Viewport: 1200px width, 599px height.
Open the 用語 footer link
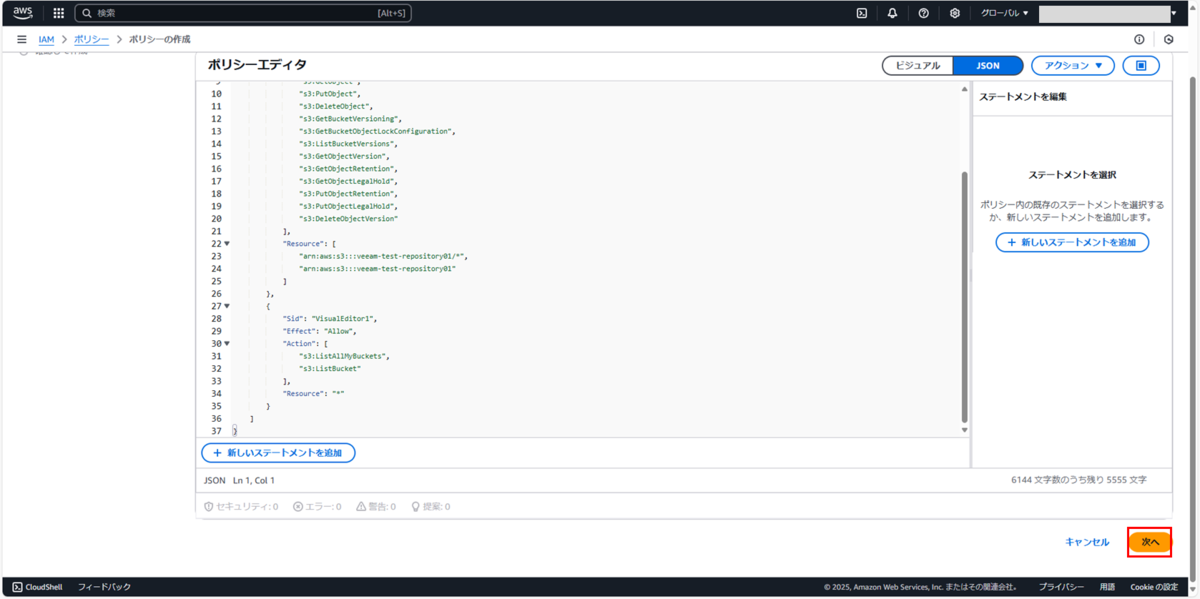point(1107,587)
